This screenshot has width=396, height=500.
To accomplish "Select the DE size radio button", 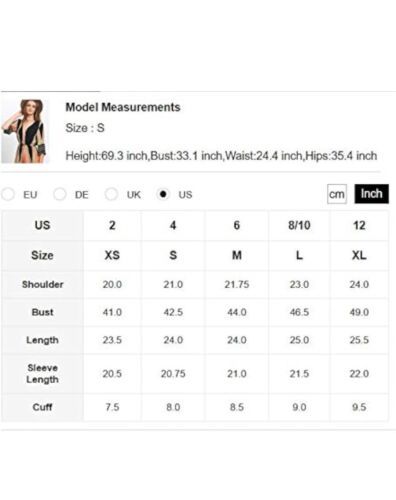I will click(60, 194).
